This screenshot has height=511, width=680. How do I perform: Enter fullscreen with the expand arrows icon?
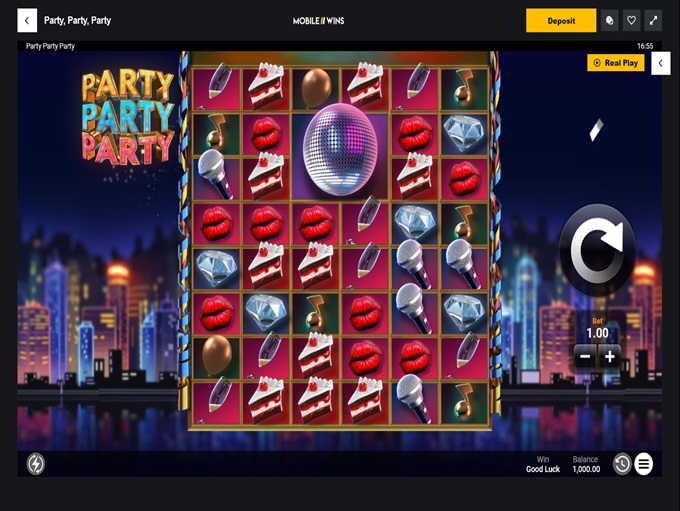653,20
